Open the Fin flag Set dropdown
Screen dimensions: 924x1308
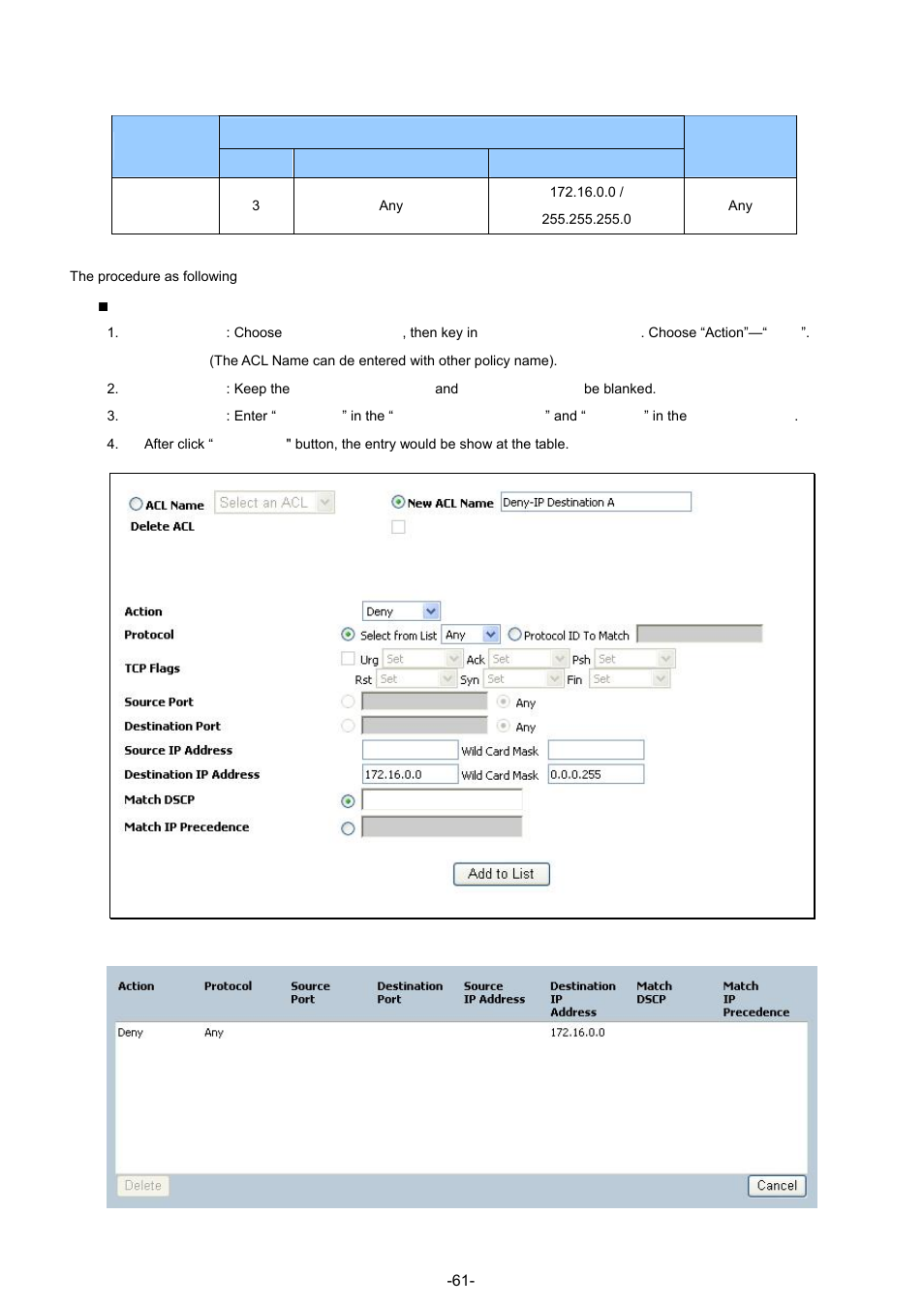[630, 679]
